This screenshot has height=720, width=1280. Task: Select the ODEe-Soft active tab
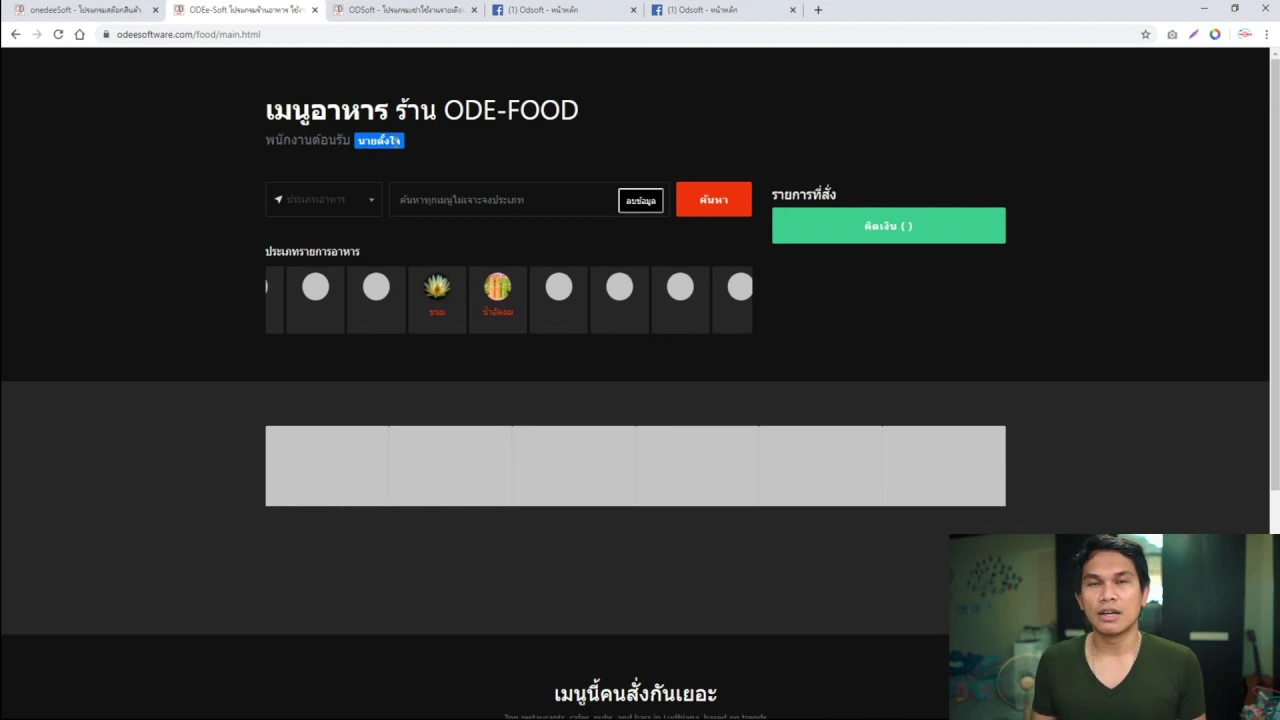[244, 10]
